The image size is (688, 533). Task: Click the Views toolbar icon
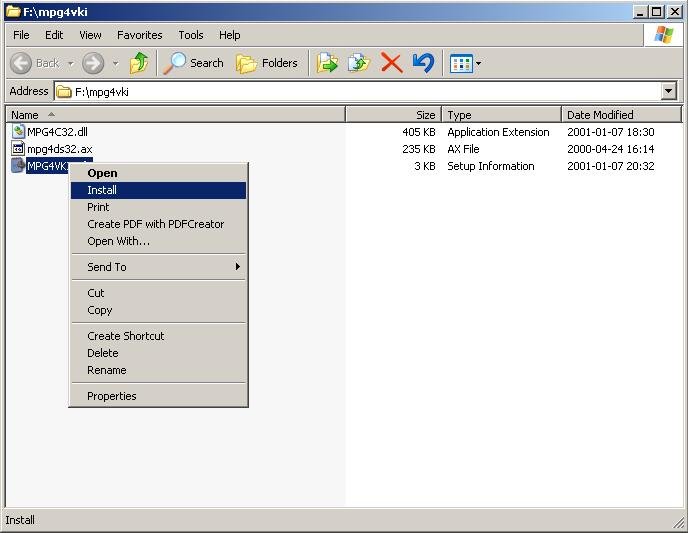461,64
